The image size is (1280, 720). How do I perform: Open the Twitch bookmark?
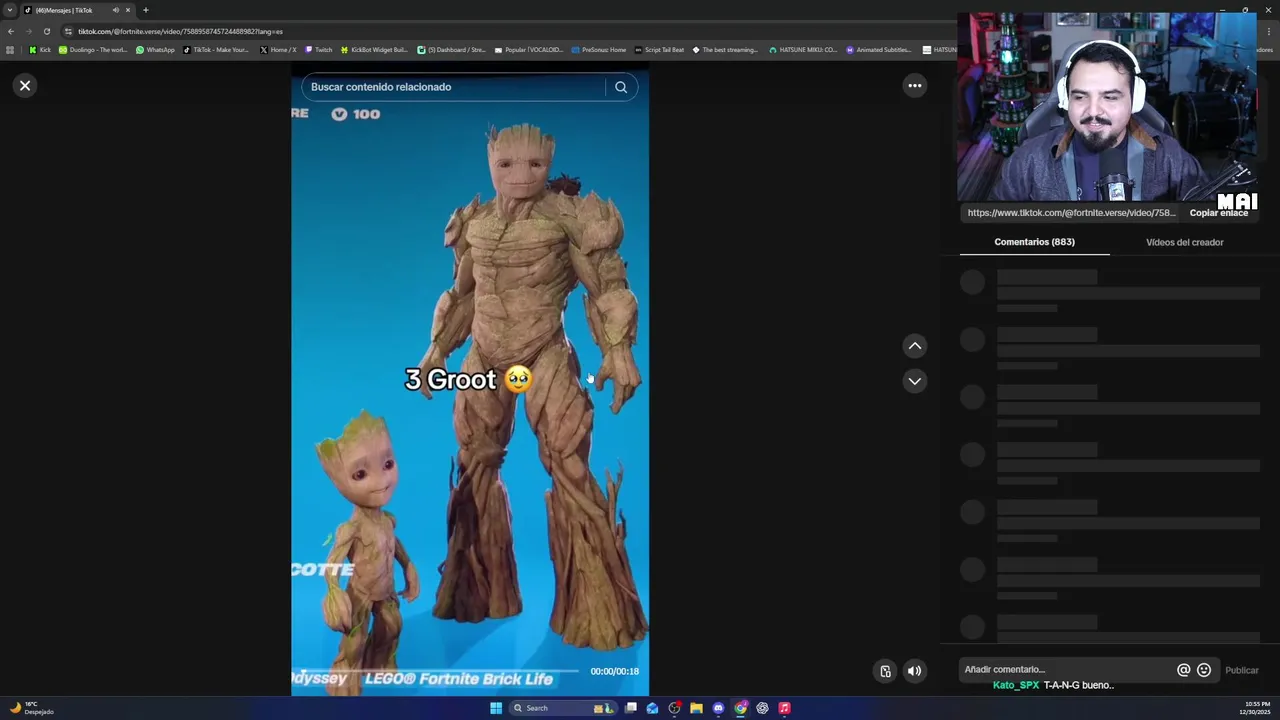coord(318,50)
